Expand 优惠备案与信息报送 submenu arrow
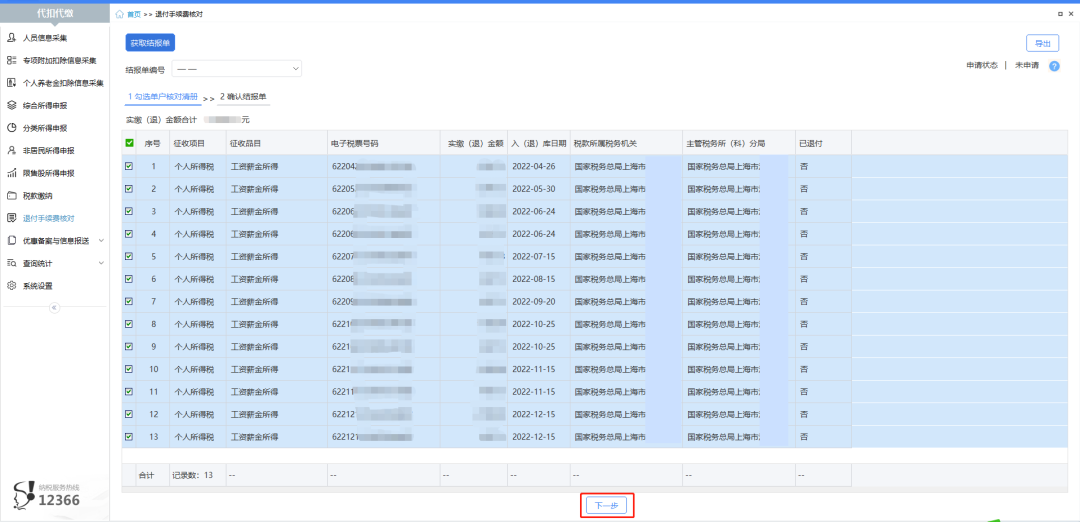The width and height of the screenshot is (1080, 522). 101,240
